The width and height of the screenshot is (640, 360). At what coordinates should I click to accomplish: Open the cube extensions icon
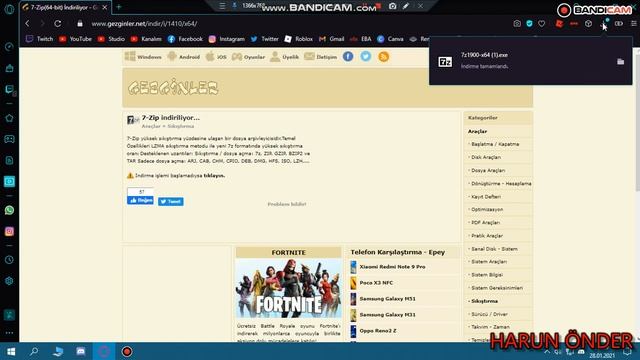588,24
